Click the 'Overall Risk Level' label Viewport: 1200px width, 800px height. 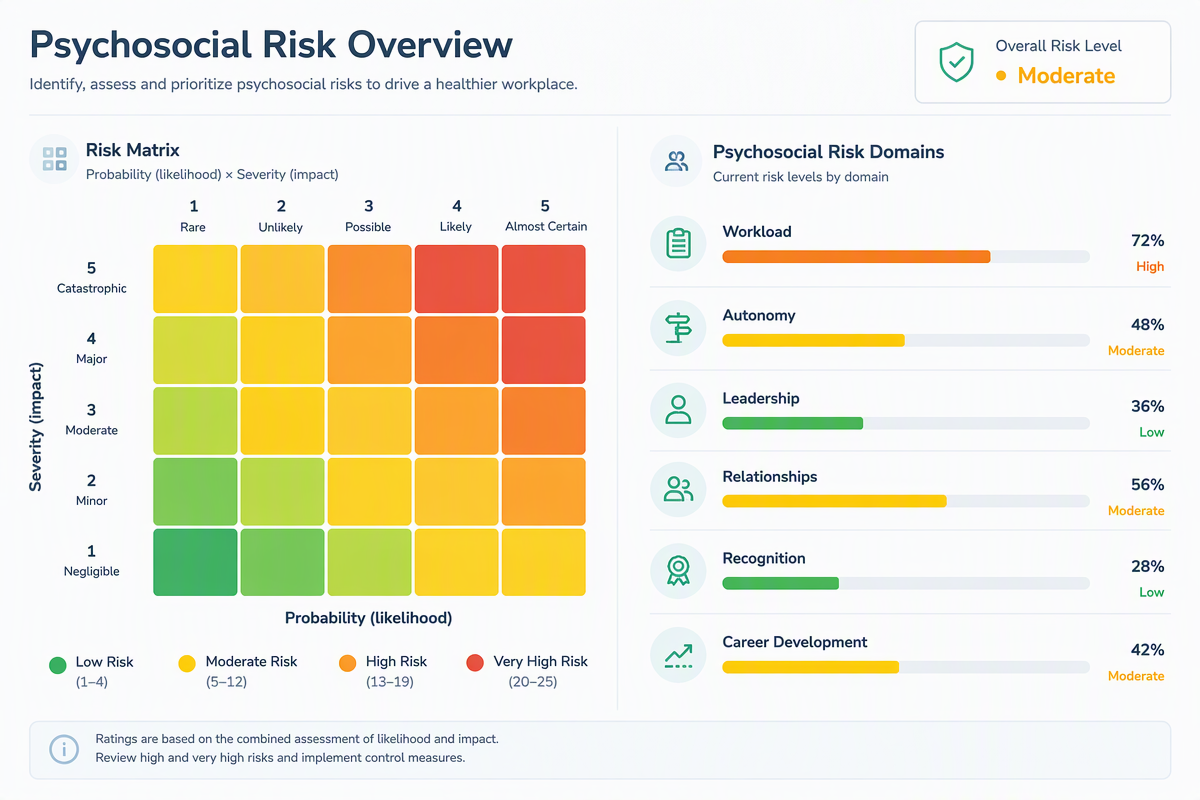coord(1059,46)
